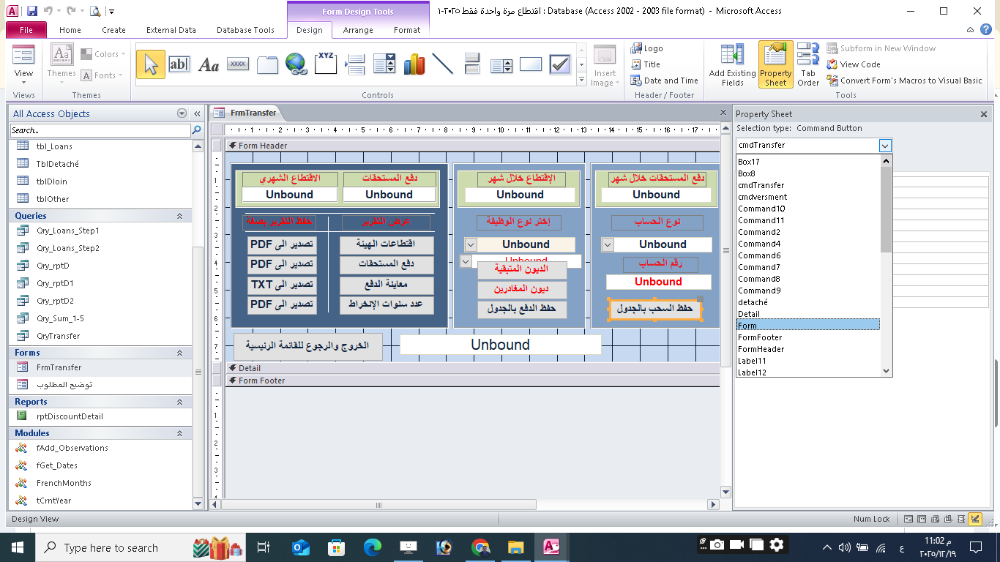Toggle the Property Sheet pane button
The width and height of the screenshot is (1000, 562).
pyautogui.click(x=775, y=66)
